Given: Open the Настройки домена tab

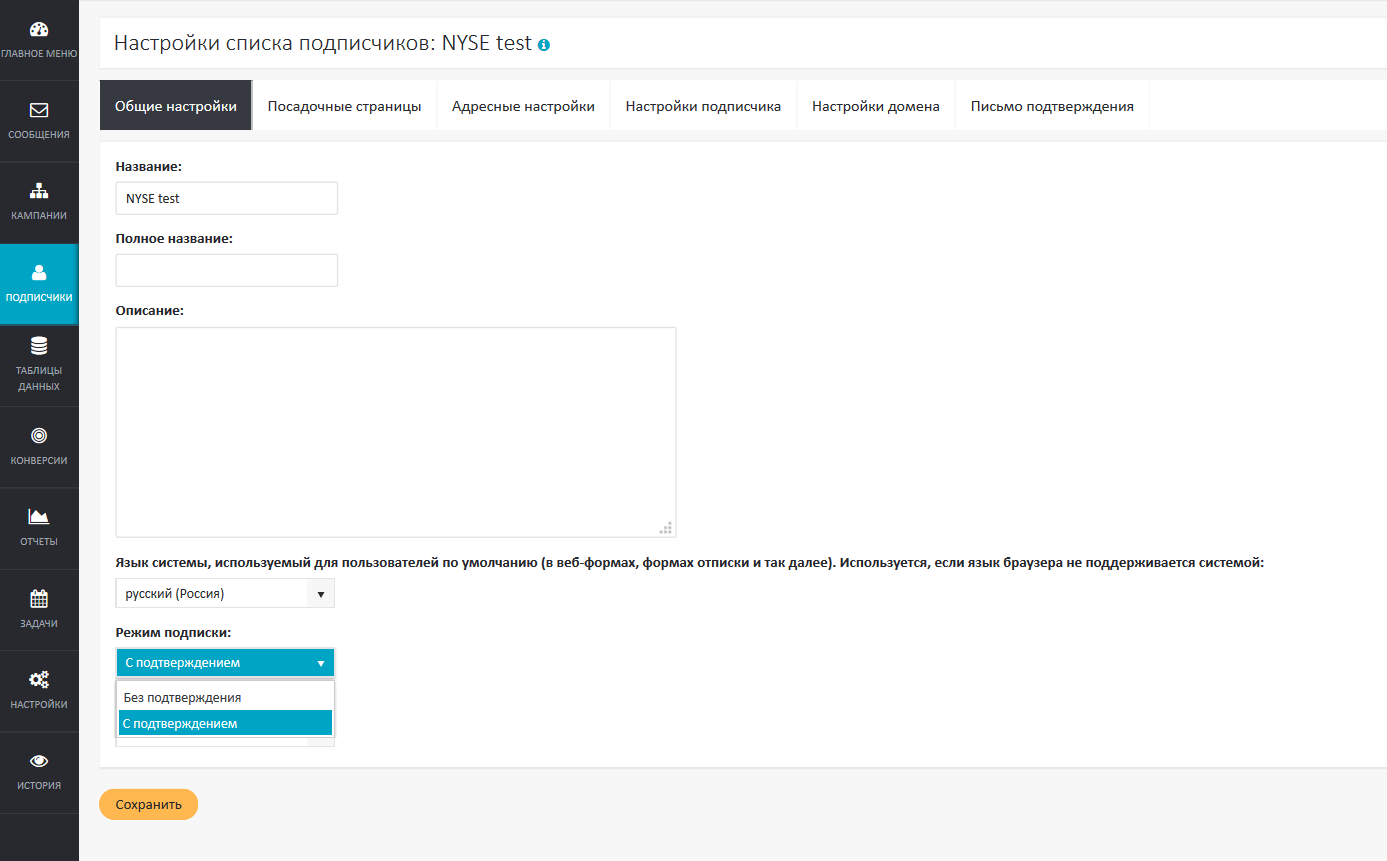Looking at the screenshot, I should click(875, 106).
